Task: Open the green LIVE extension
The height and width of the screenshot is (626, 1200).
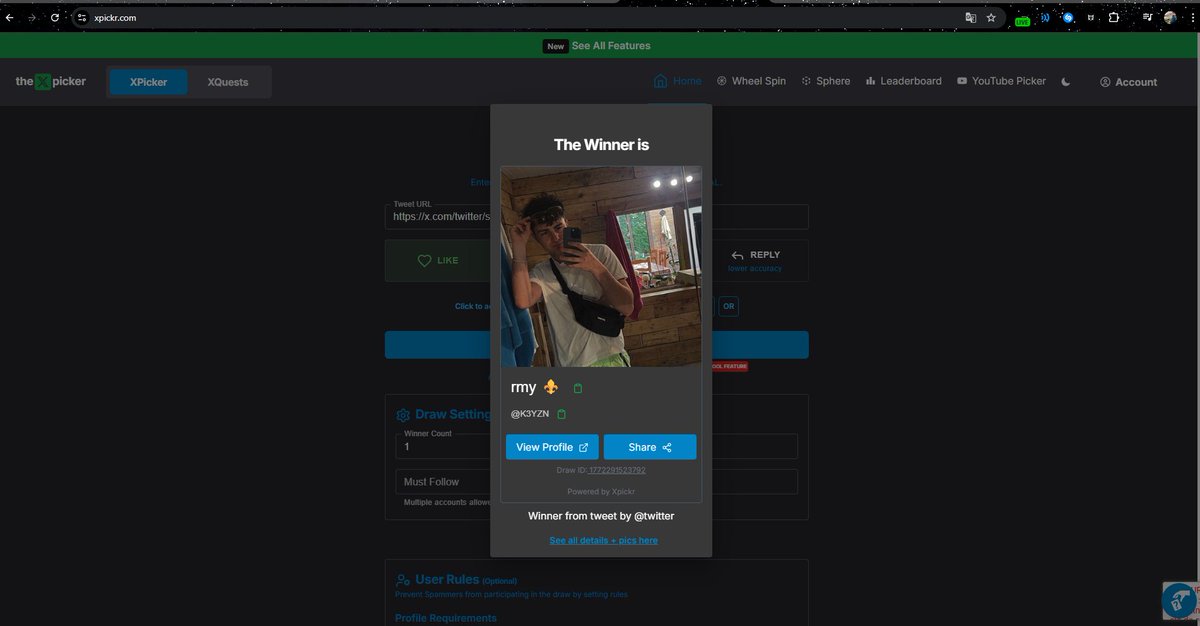Action: tap(1022, 19)
